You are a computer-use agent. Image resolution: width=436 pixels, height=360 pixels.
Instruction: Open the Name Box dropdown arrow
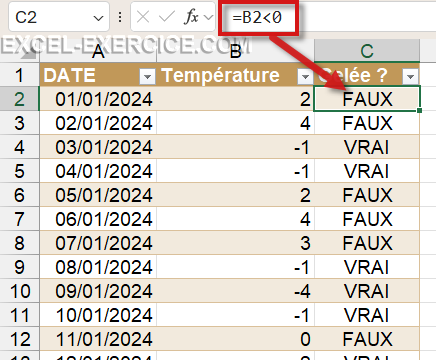98,18
